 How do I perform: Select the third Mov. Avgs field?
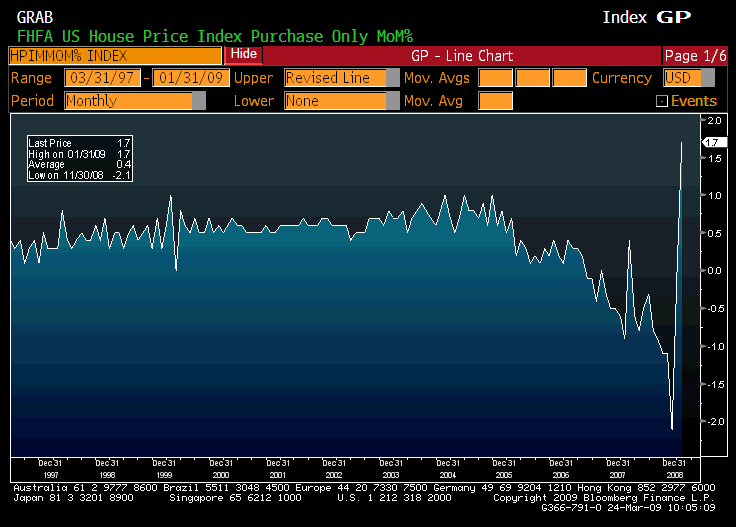569,78
